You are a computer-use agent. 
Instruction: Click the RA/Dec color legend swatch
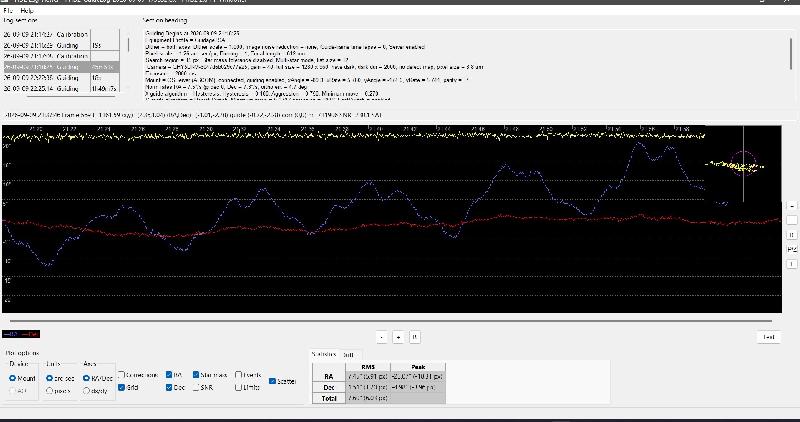21,334
